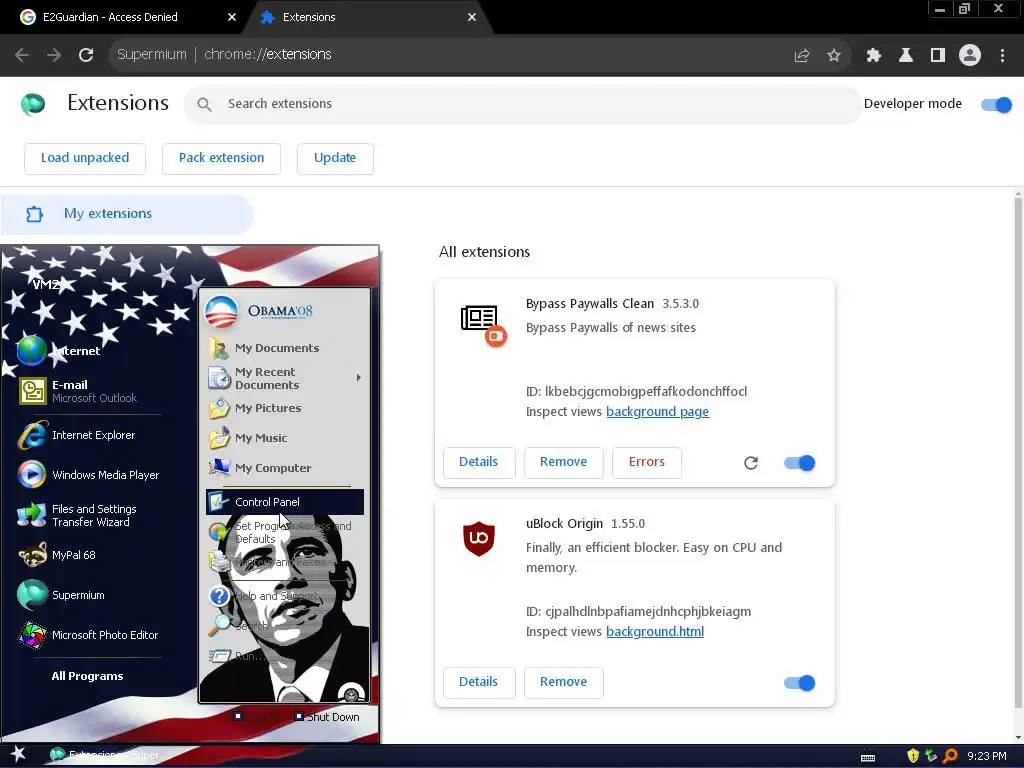The height and width of the screenshot is (768, 1024).
Task: Open the experiments flask icon
Action: 906,56
